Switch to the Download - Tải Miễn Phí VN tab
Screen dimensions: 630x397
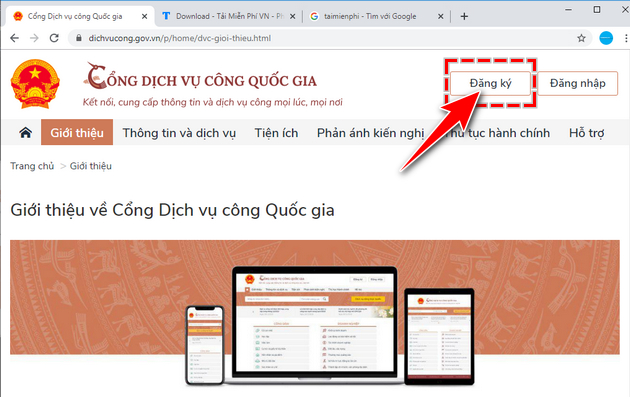click(x=229, y=16)
